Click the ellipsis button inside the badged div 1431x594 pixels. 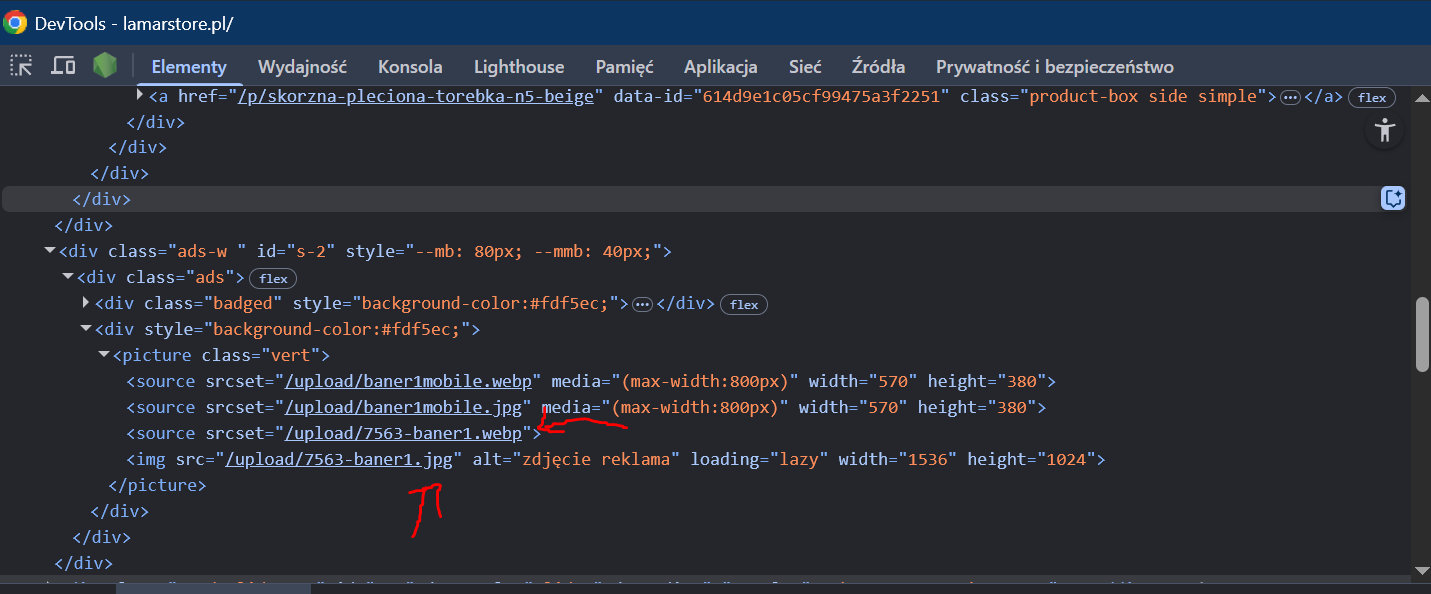[x=642, y=303]
